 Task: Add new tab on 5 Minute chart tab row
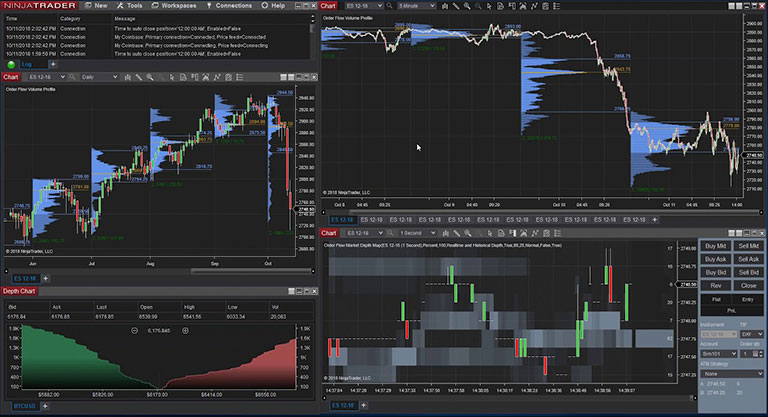point(654,220)
